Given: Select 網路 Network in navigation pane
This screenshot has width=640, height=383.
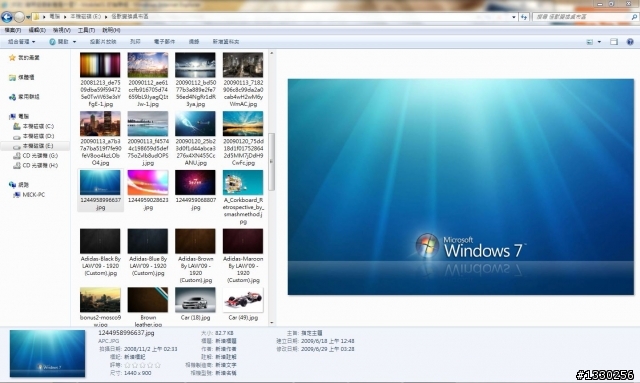Looking at the screenshot, I should [19, 185].
